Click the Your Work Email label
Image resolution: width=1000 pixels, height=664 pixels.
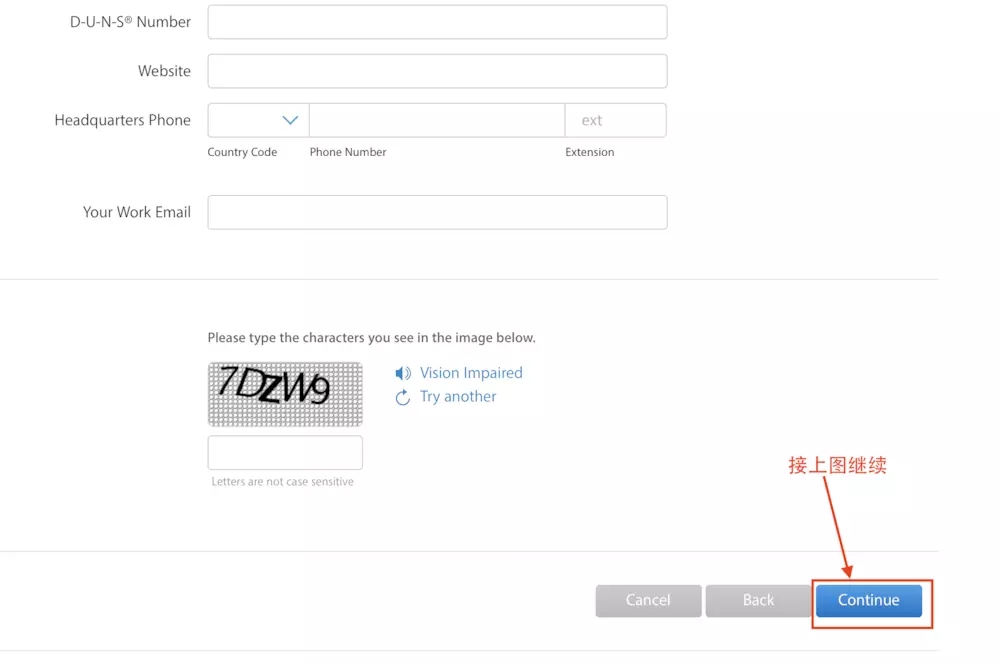[136, 212]
